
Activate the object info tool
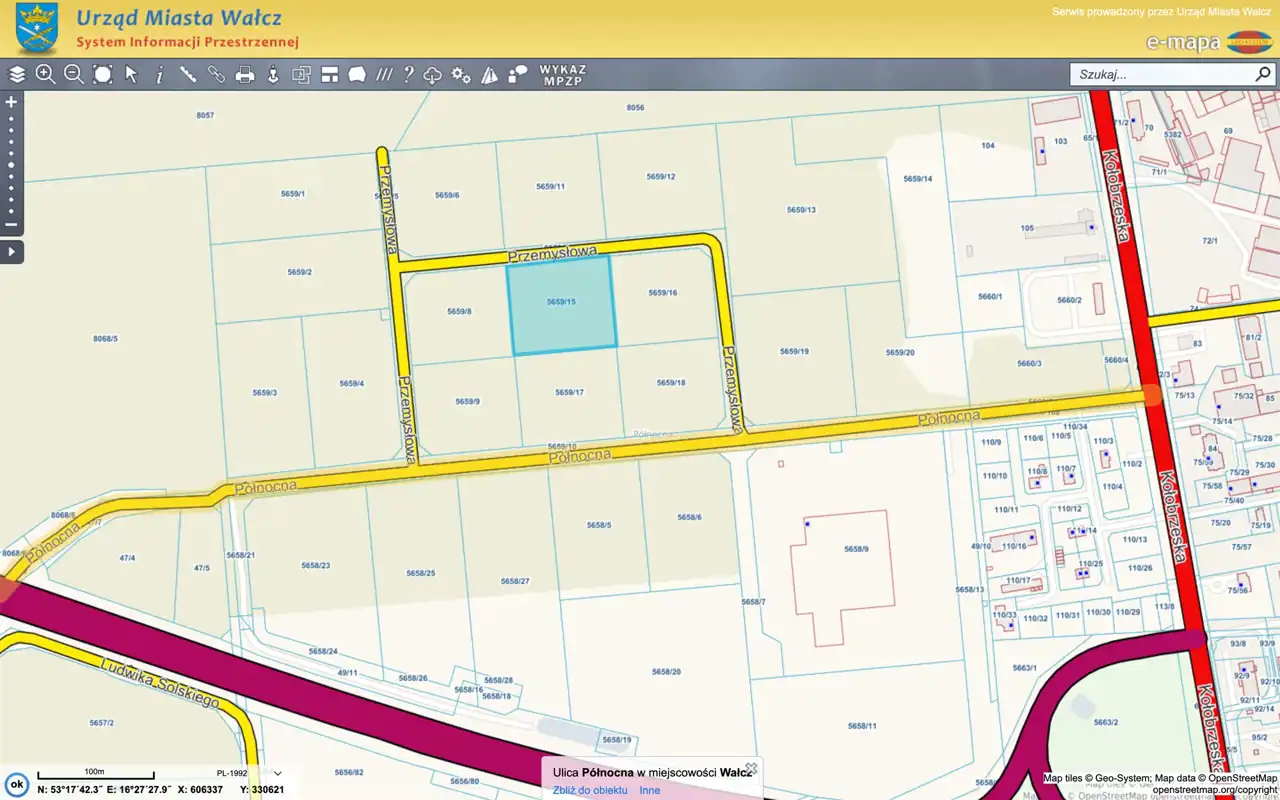click(x=159, y=74)
